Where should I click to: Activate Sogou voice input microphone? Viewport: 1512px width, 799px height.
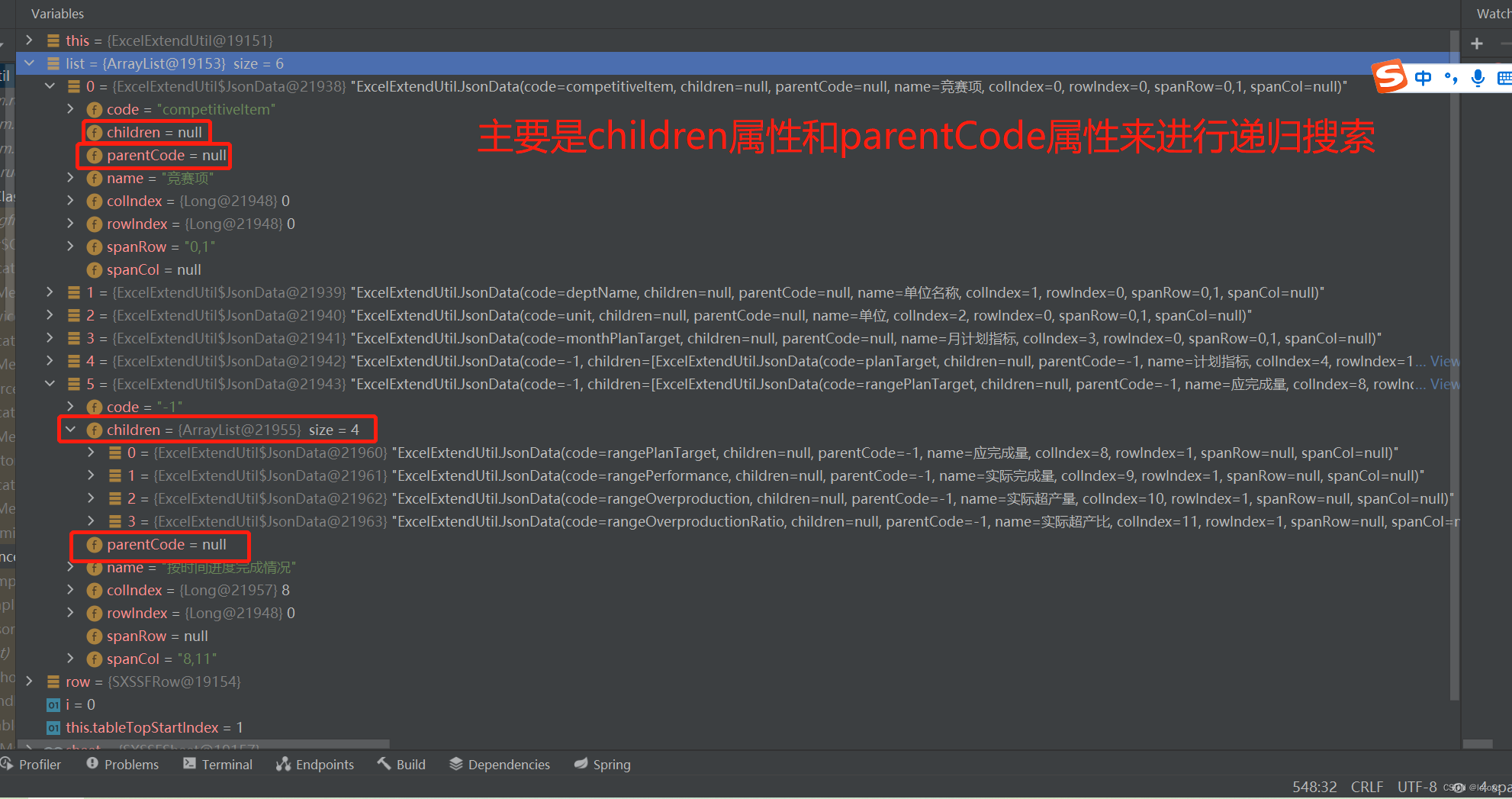[1478, 77]
